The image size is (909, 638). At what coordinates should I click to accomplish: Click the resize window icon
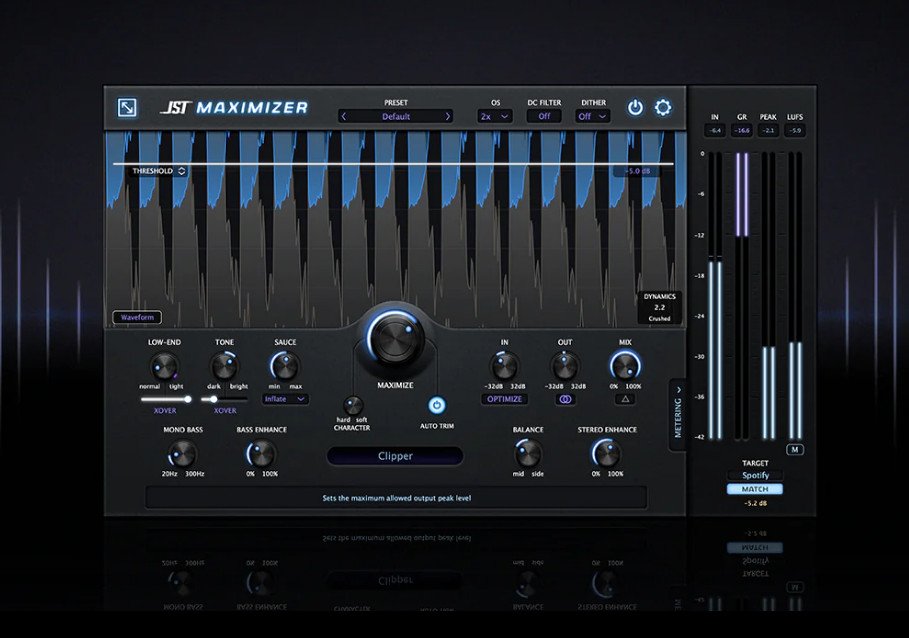(x=127, y=108)
